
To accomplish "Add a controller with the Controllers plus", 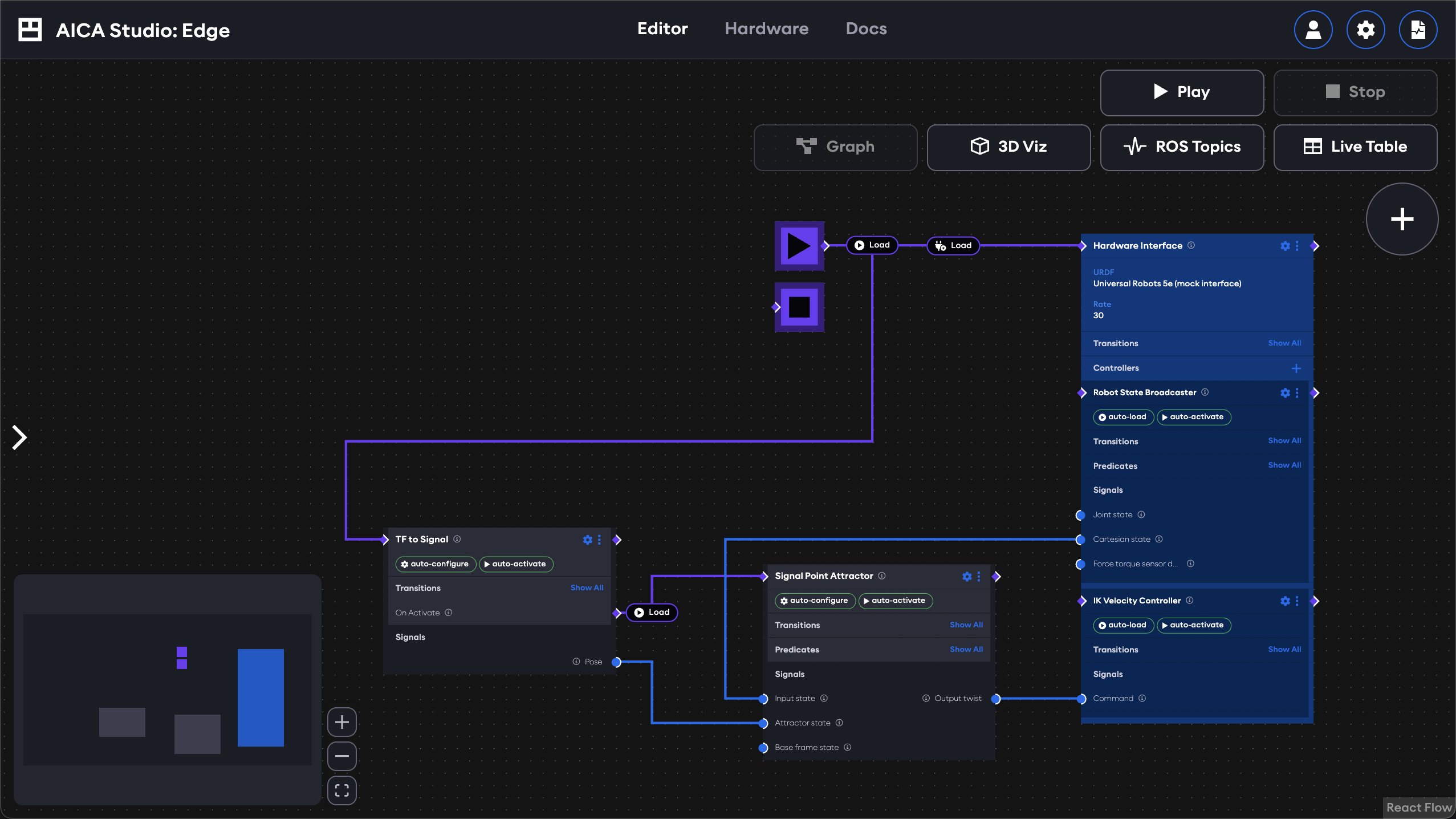I will [1296, 368].
